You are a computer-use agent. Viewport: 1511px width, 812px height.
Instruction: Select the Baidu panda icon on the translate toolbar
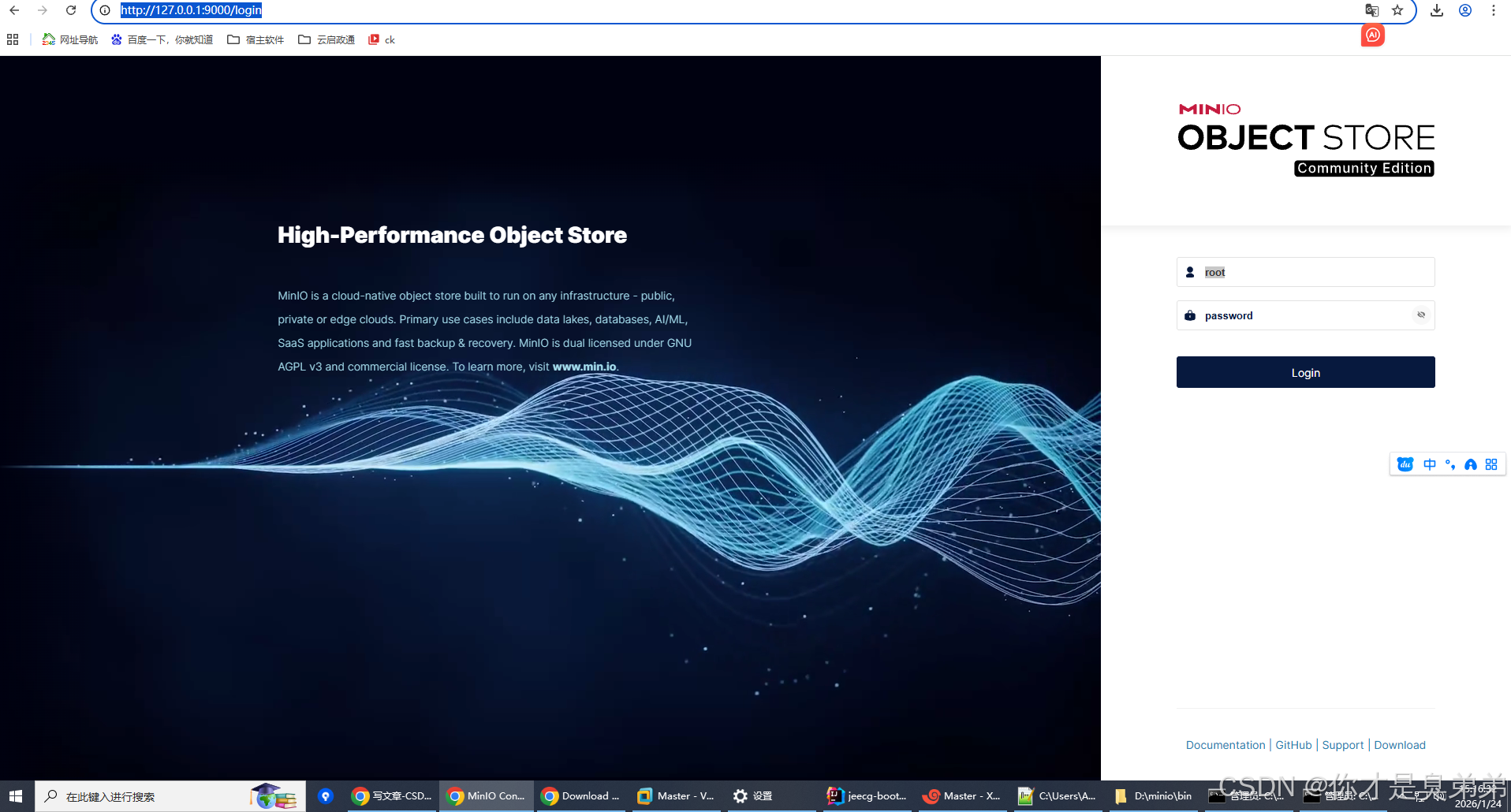[1405, 464]
